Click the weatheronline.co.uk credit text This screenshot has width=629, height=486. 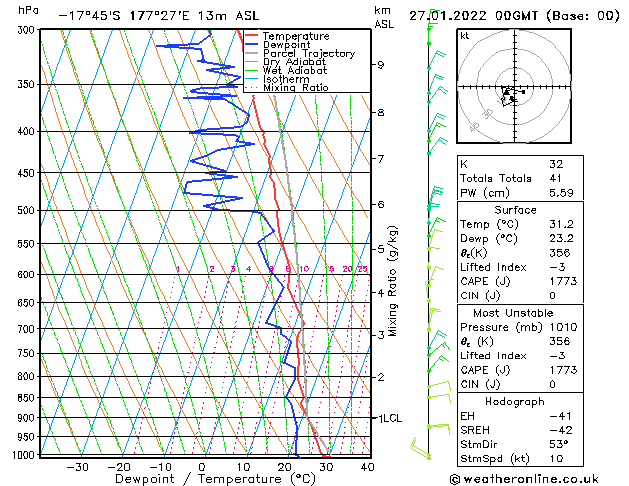click(524, 479)
